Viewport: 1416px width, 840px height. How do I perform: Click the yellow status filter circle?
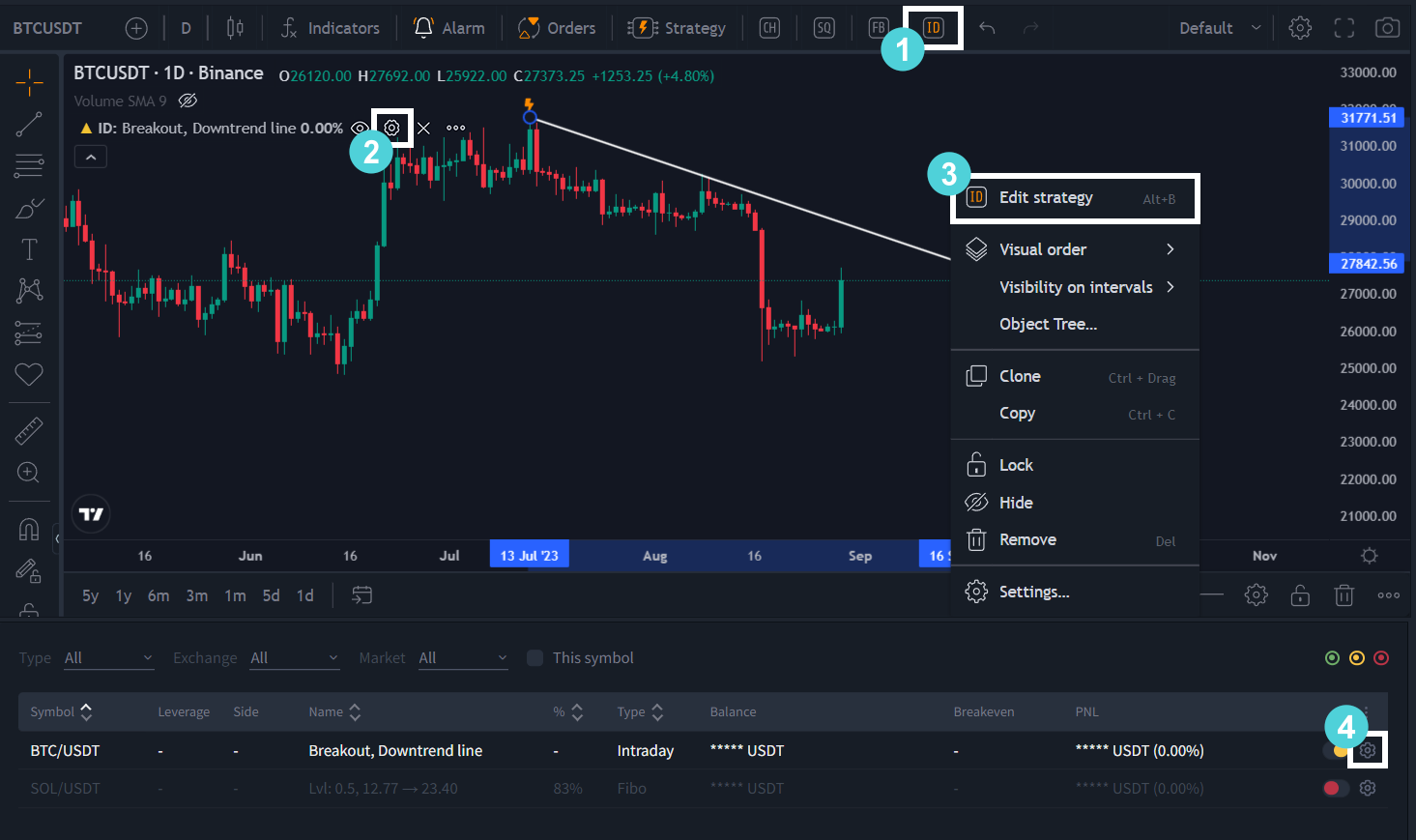[1357, 658]
